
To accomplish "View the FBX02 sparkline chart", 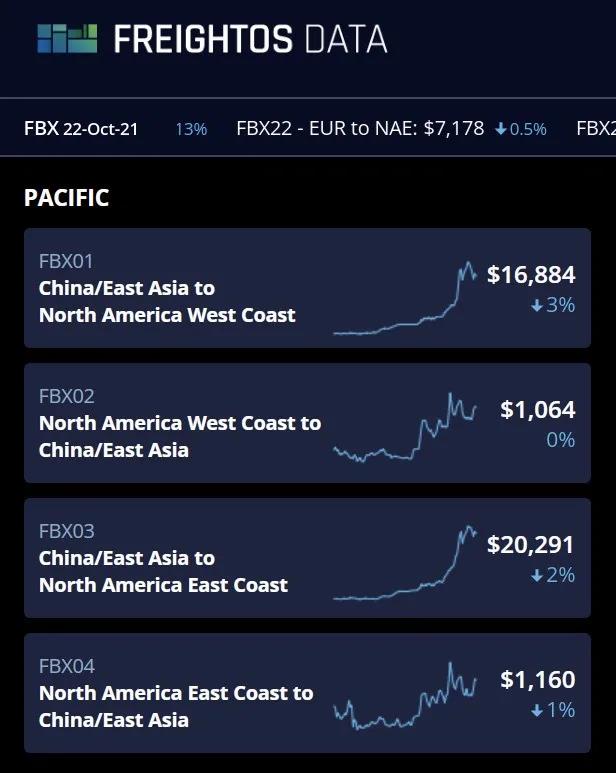I will click(405, 428).
